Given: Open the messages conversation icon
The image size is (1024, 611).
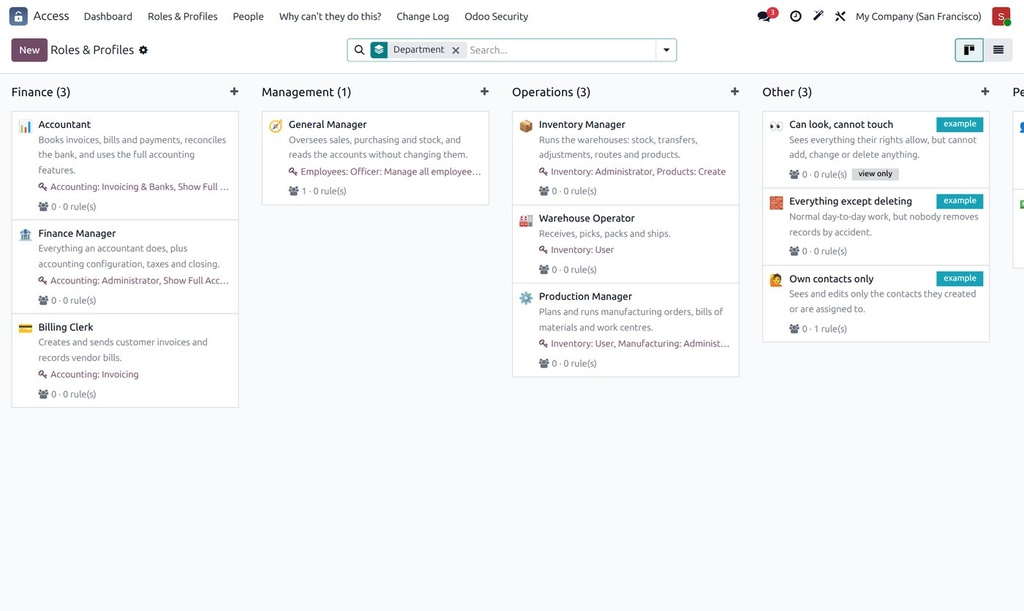Looking at the screenshot, I should click(764, 16).
